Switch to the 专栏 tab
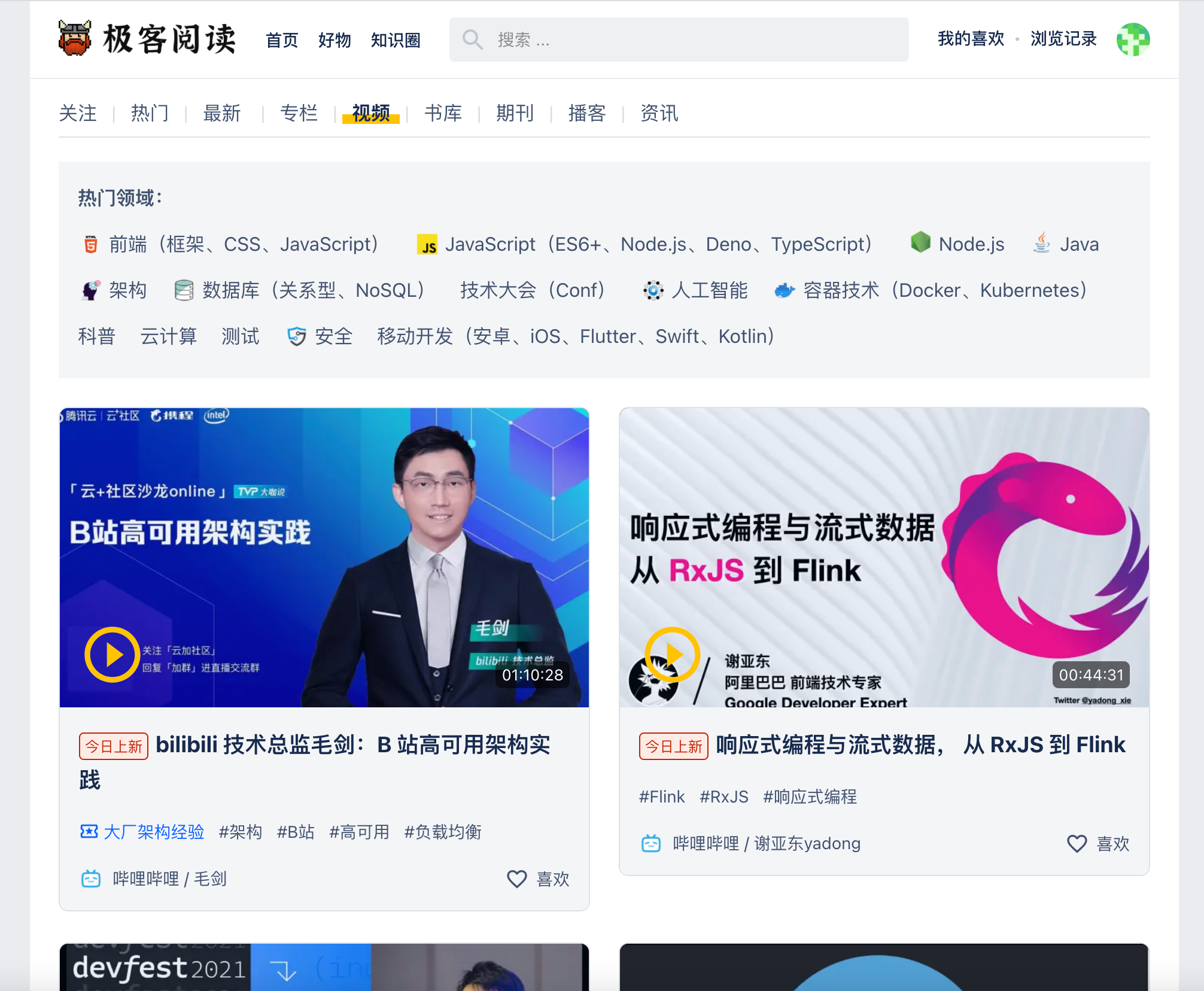The image size is (1204, 991). (299, 113)
